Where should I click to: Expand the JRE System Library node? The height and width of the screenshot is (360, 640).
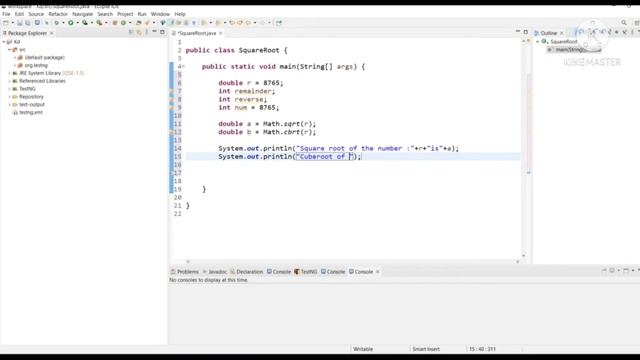pos(9,73)
